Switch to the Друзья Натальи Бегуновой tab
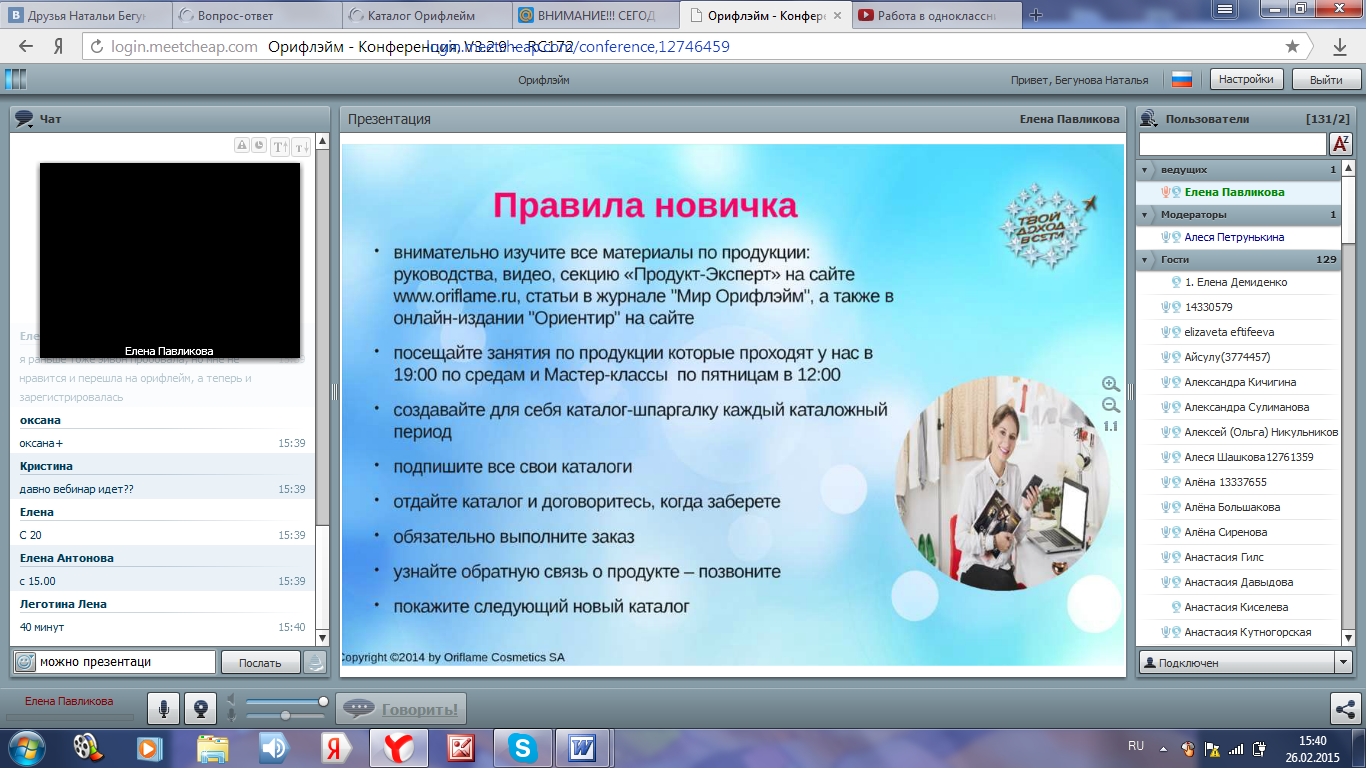Viewport: 1366px width, 768px height. tap(85, 15)
